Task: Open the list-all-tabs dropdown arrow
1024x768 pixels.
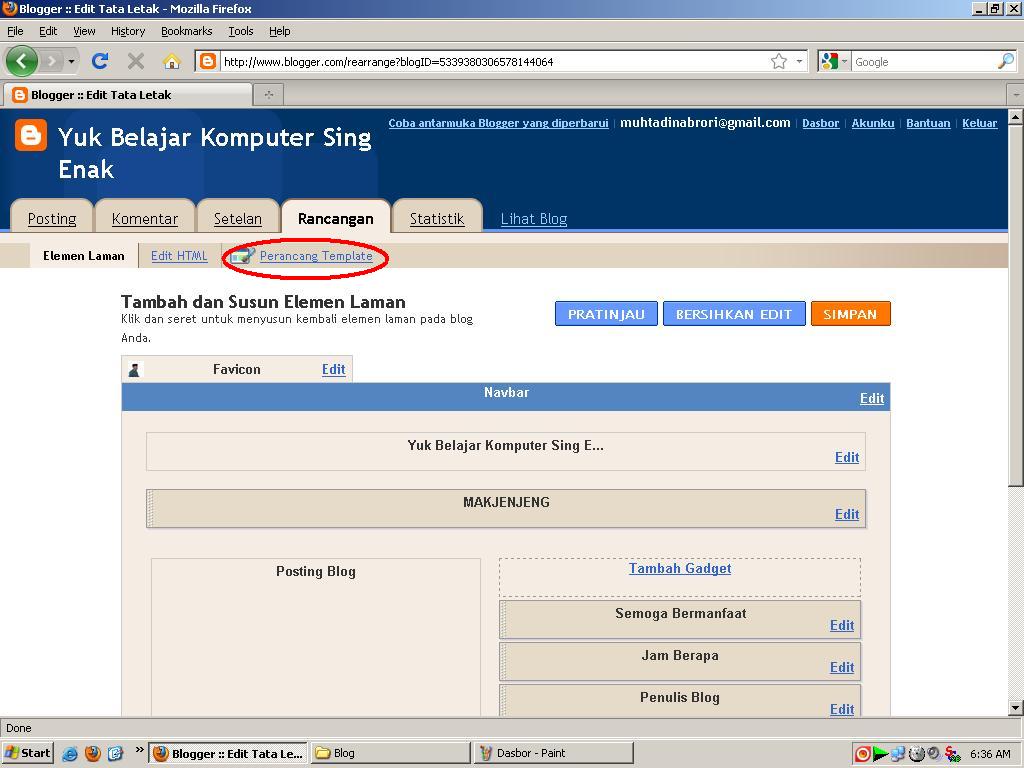Action: [1016, 95]
